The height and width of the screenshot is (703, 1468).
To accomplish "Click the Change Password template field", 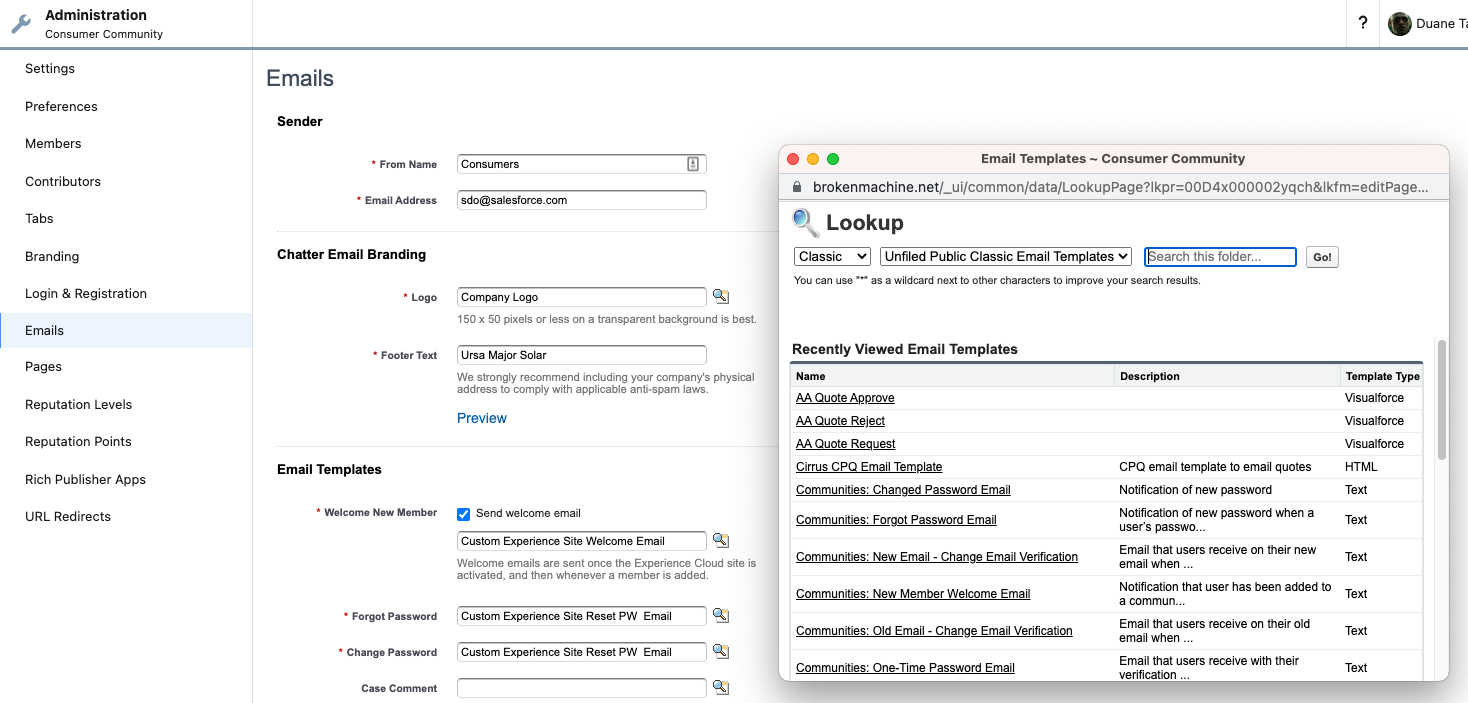I will pos(582,652).
